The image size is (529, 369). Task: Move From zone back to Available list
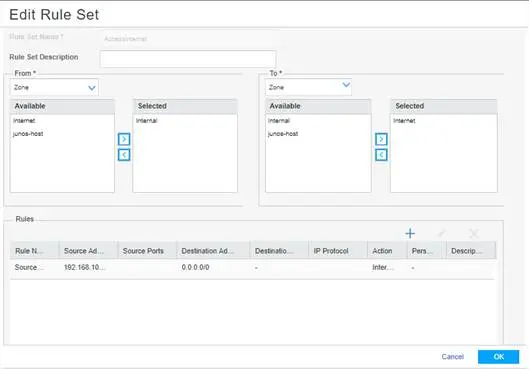pyautogui.click(x=124, y=155)
